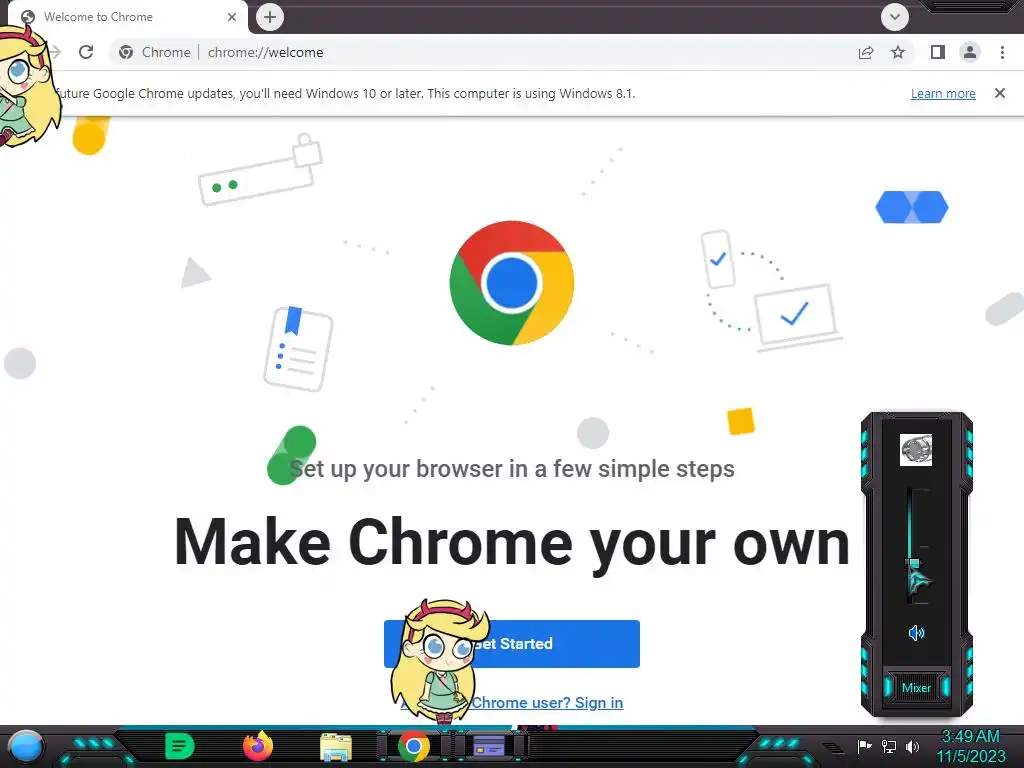Open the Chrome profile avatar button
Viewport: 1024px width, 768px height.
point(970,52)
